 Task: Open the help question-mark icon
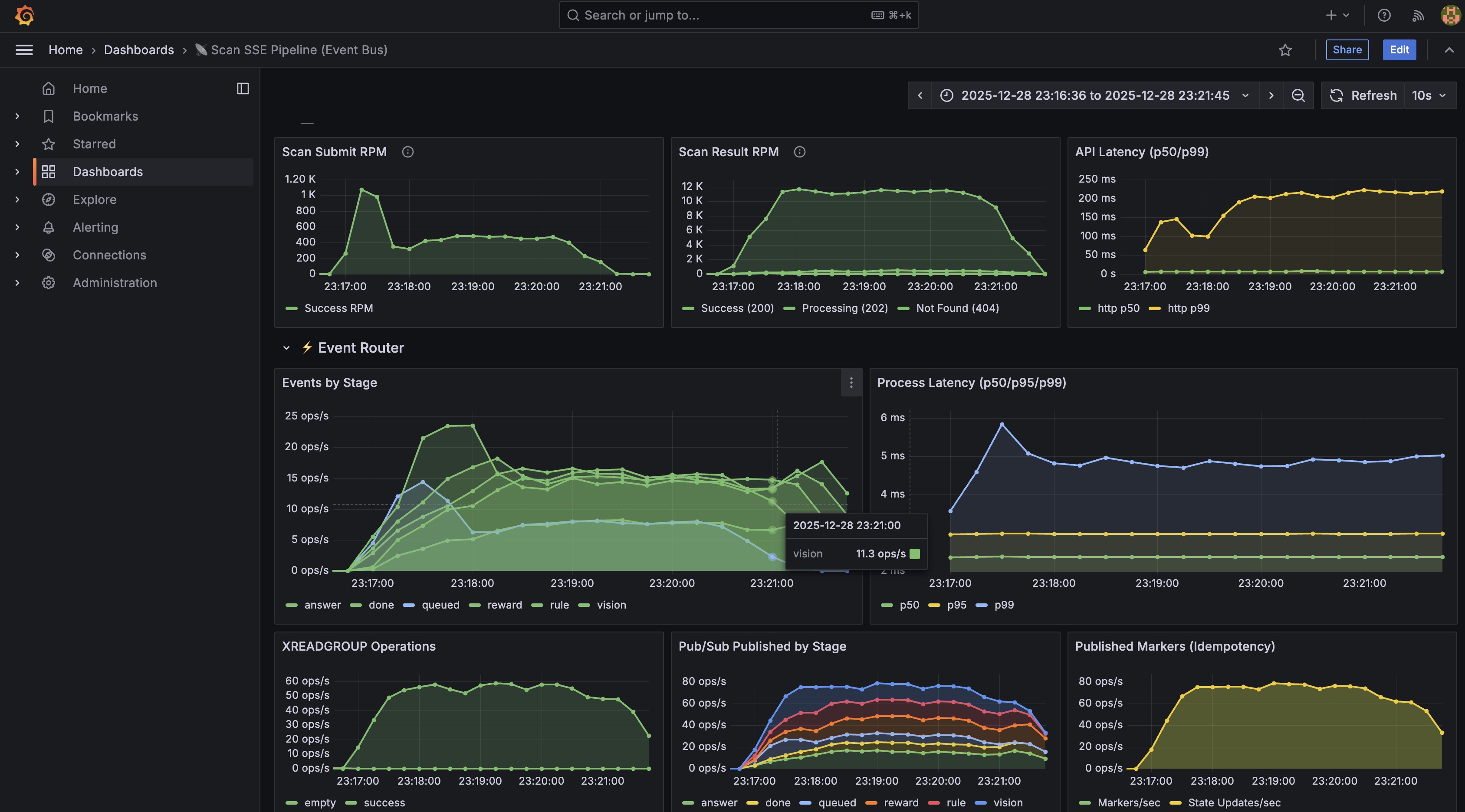pyautogui.click(x=1384, y=15)
